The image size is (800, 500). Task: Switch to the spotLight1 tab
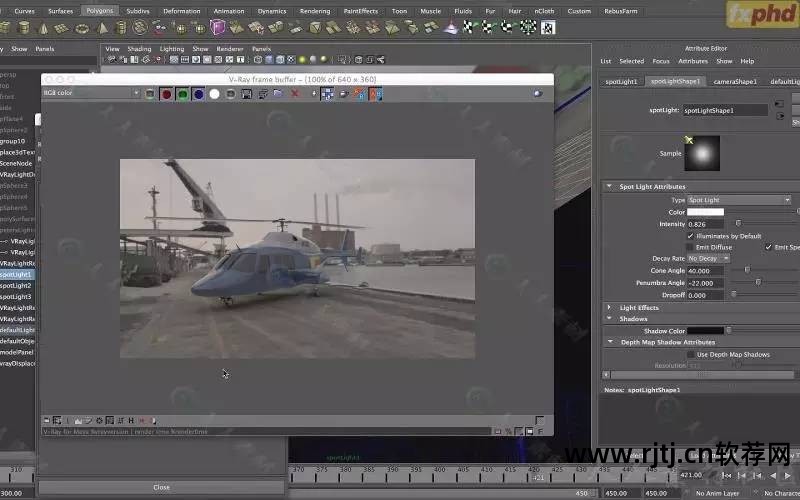(621, 82)
